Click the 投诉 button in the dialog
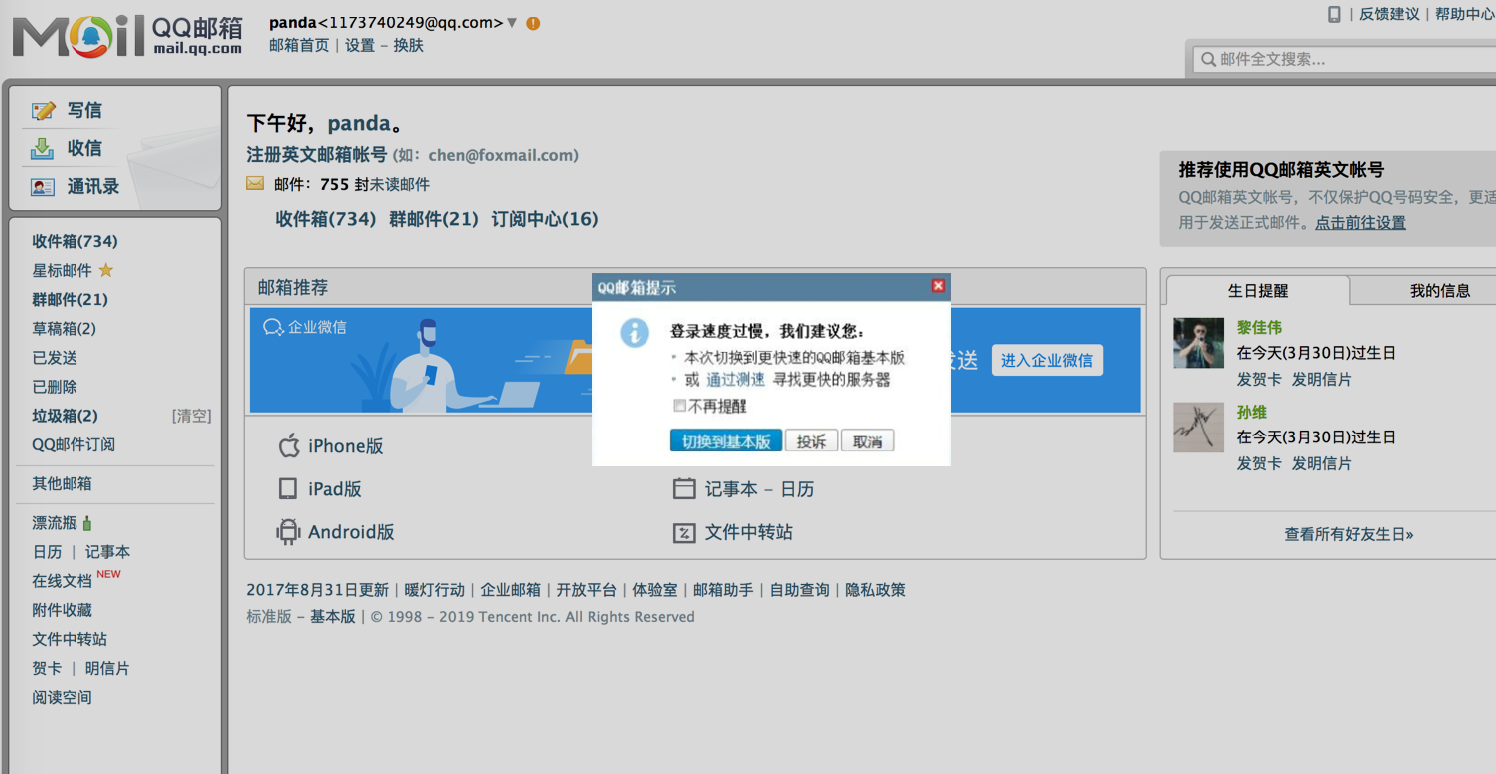Viewport: 1496px width, 774px height. pyautogui.click(x=811, y=441)
